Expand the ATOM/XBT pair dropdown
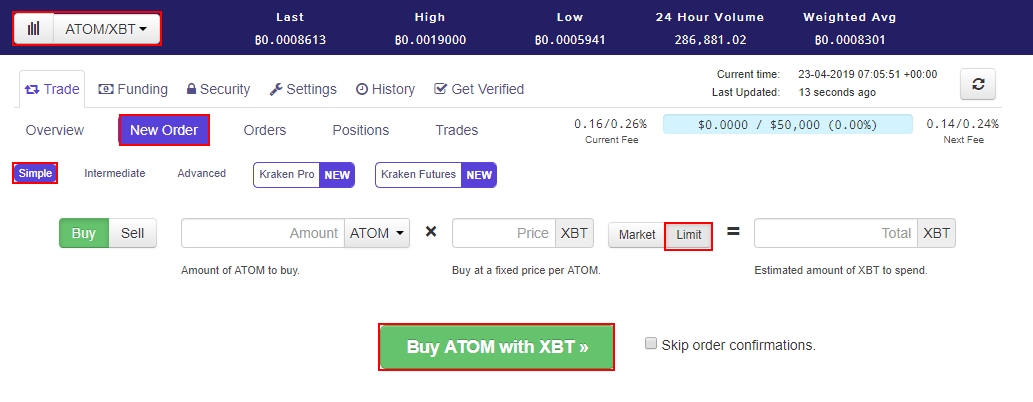Image resolution: width=1033 pixels, height=402 pixels. pos(106,29)
